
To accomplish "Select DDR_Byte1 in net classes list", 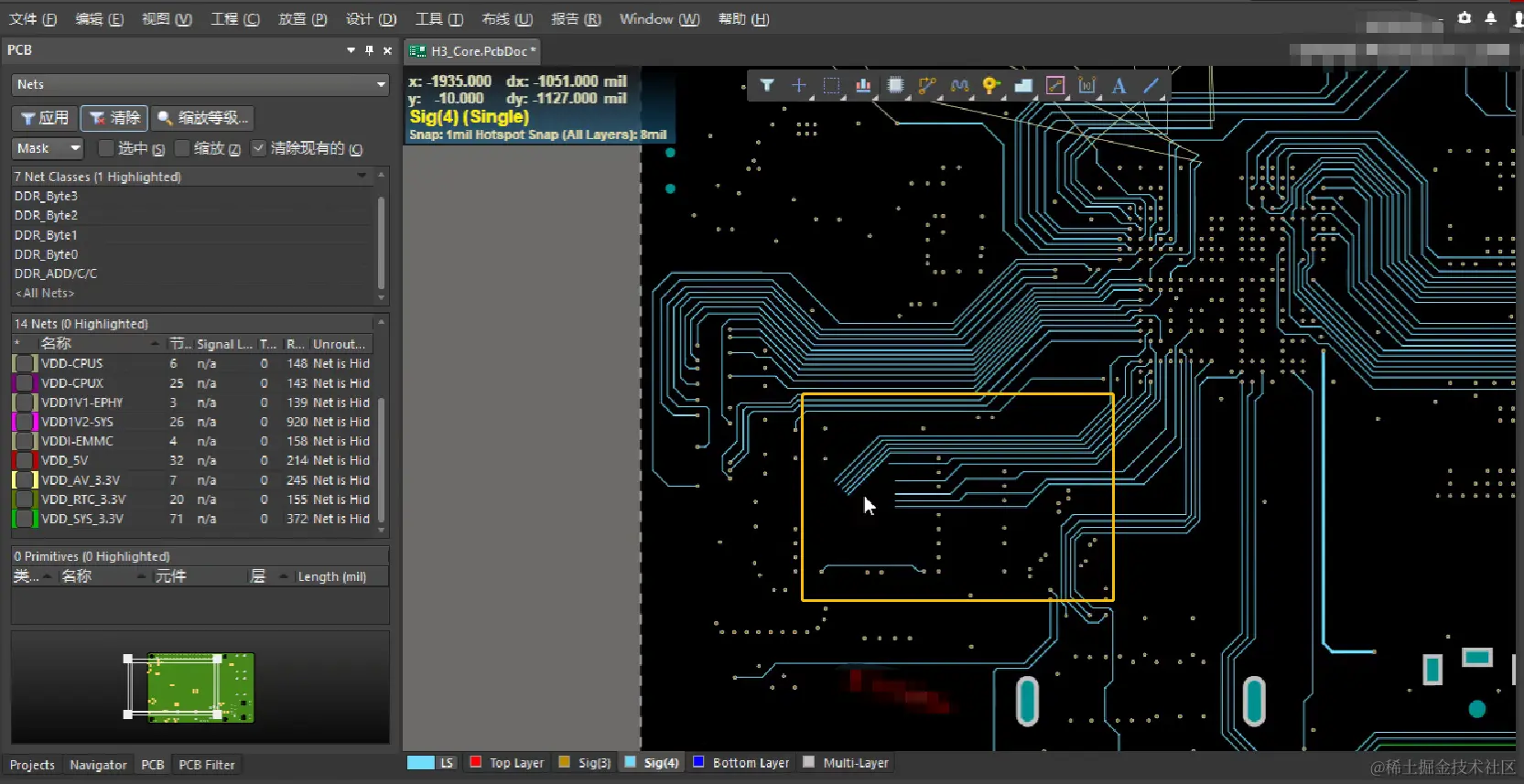I will pos(46,235).
